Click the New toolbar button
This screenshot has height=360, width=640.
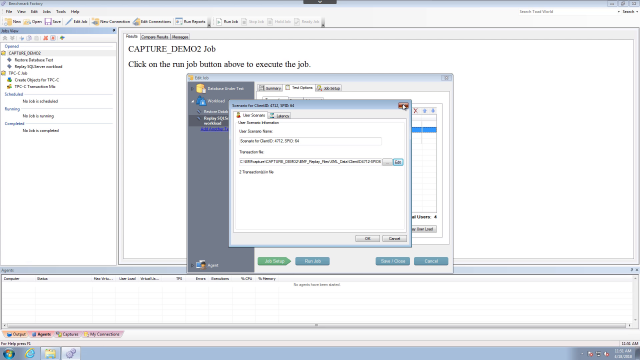point(12,22)
